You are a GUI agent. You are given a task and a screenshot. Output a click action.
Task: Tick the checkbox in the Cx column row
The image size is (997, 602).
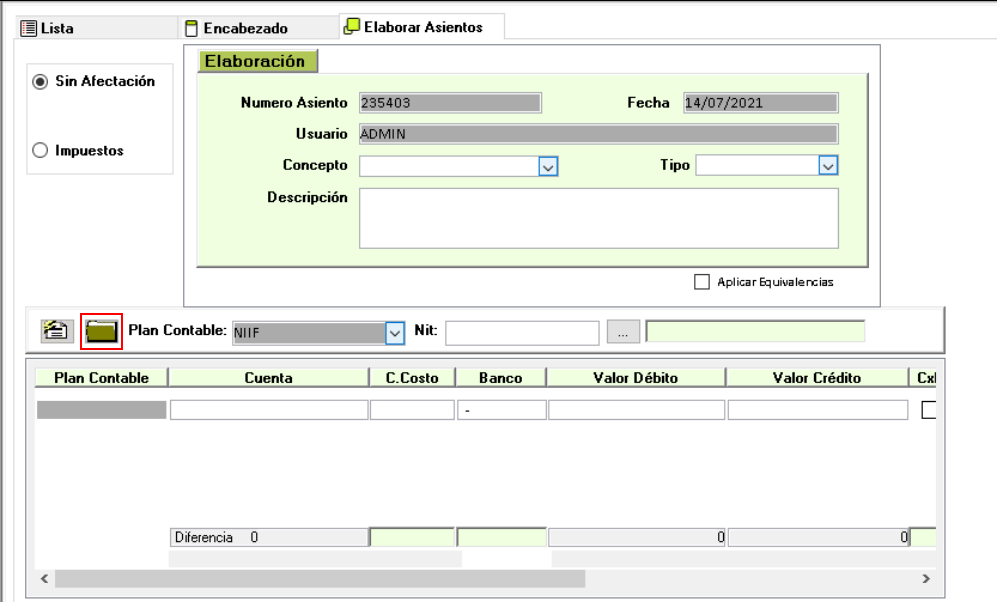tap(928, 409)
